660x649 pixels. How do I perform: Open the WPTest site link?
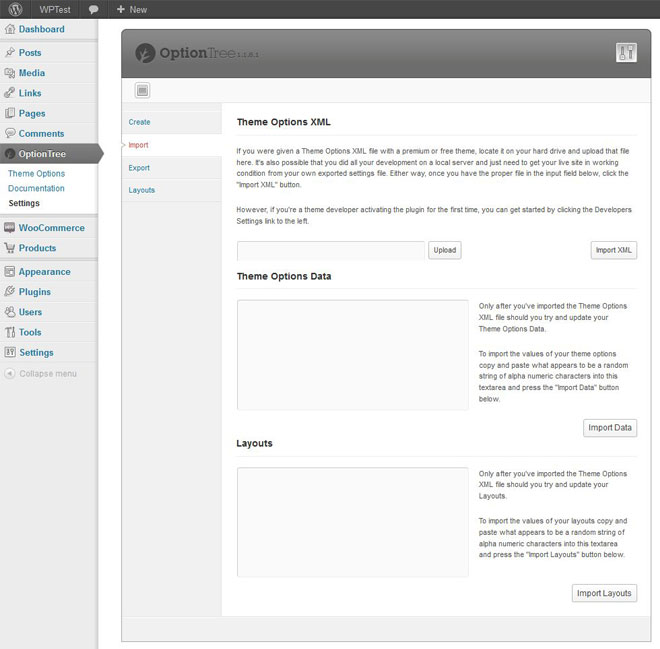click(55, 10)
